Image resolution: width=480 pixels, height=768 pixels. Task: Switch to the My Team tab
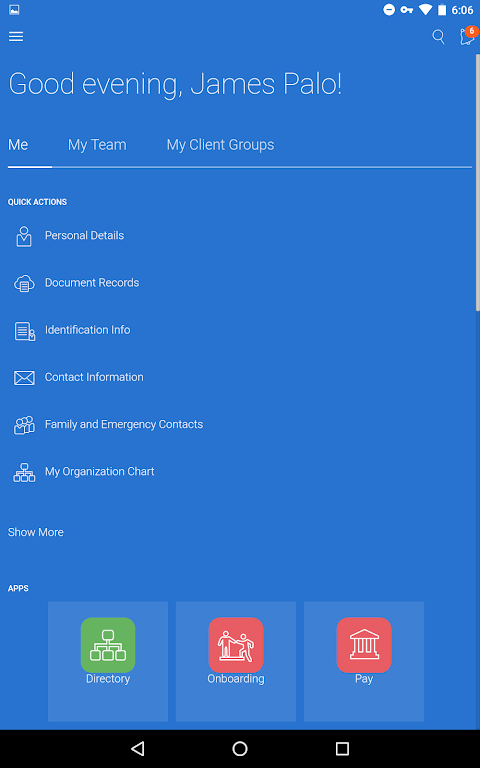click(97, 145)
